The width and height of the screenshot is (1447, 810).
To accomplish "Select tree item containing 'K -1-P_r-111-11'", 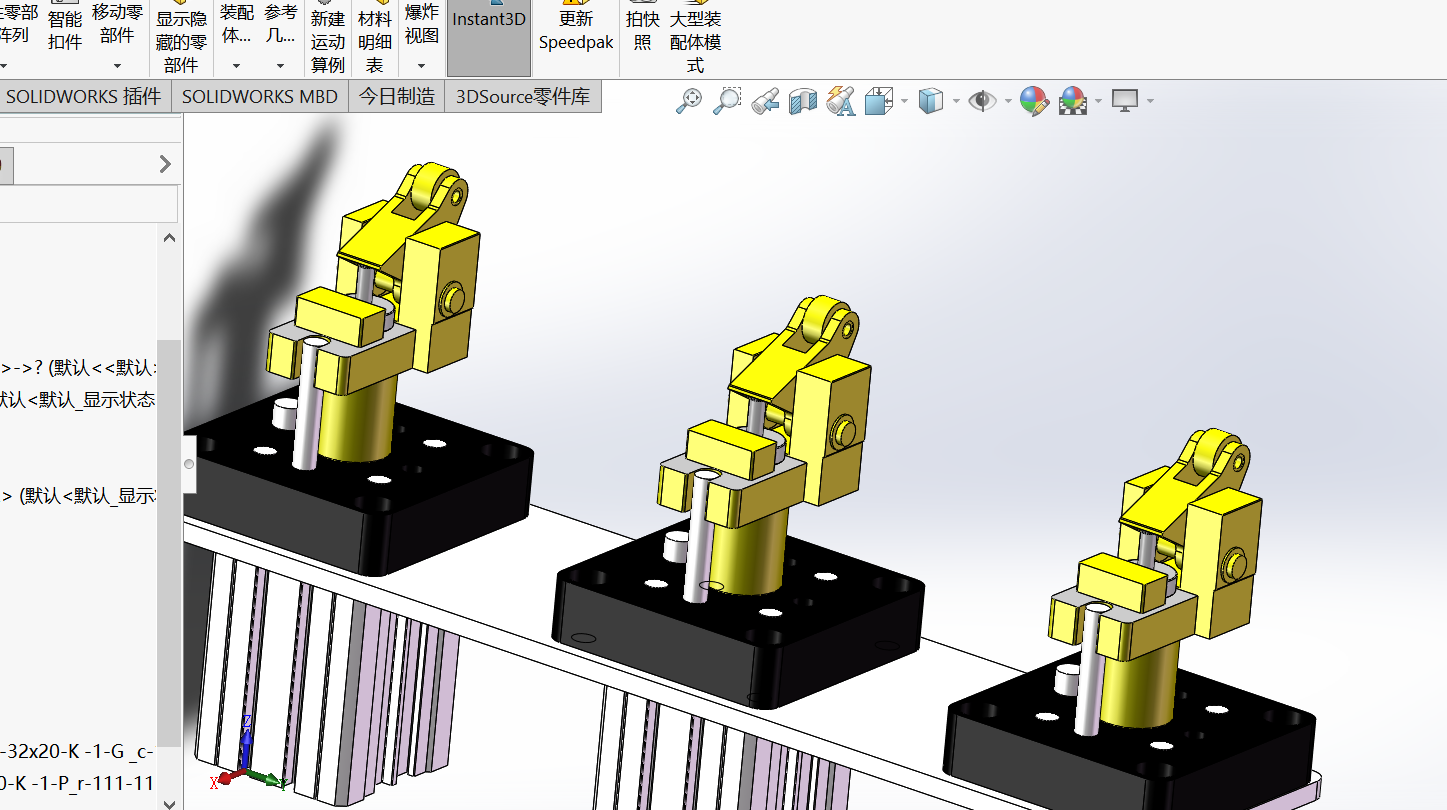I will [78, 782].
